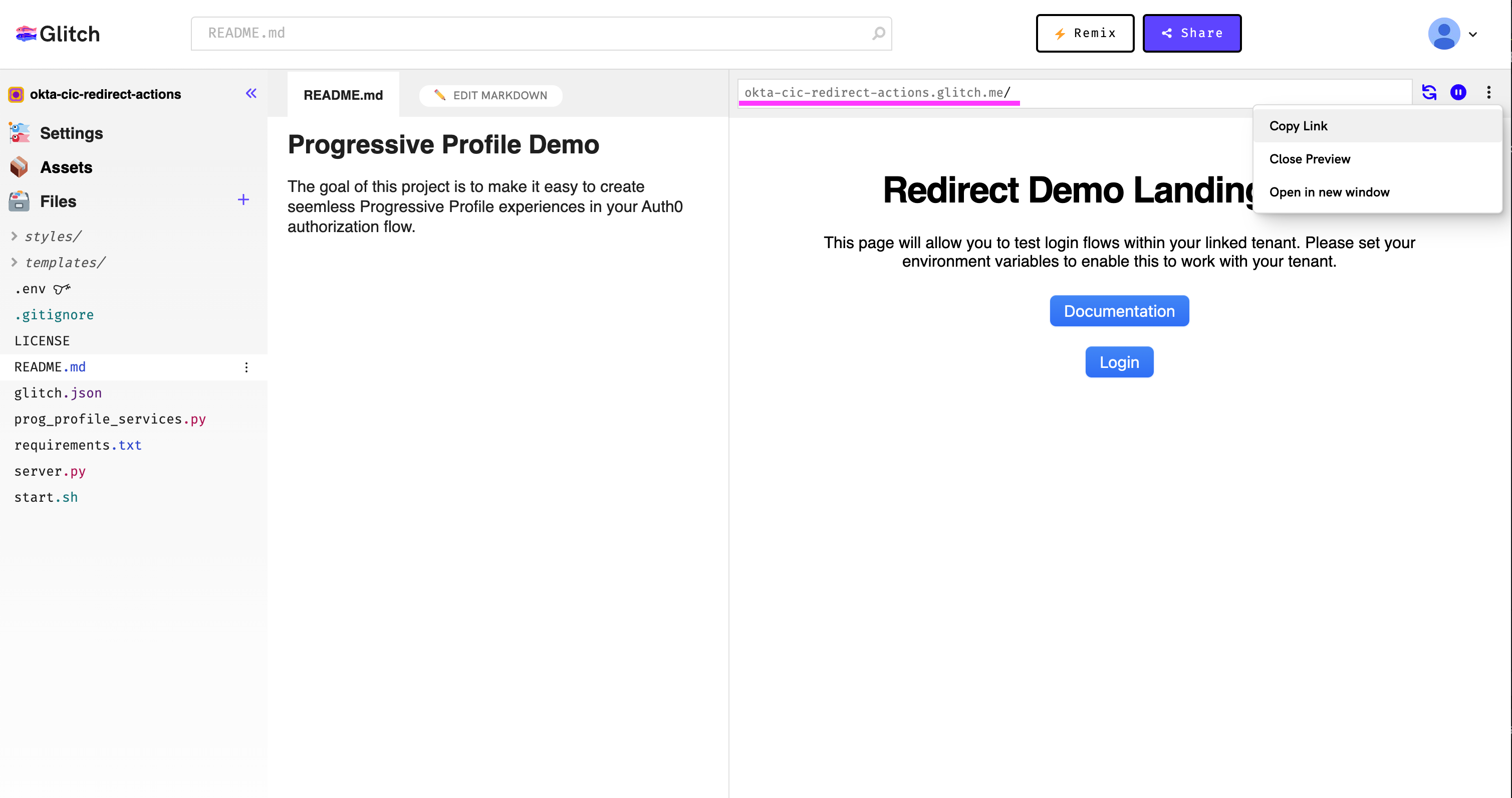Screen dimensions: 1512x798
Task: Click the README.md search input field
Action: 528,34
